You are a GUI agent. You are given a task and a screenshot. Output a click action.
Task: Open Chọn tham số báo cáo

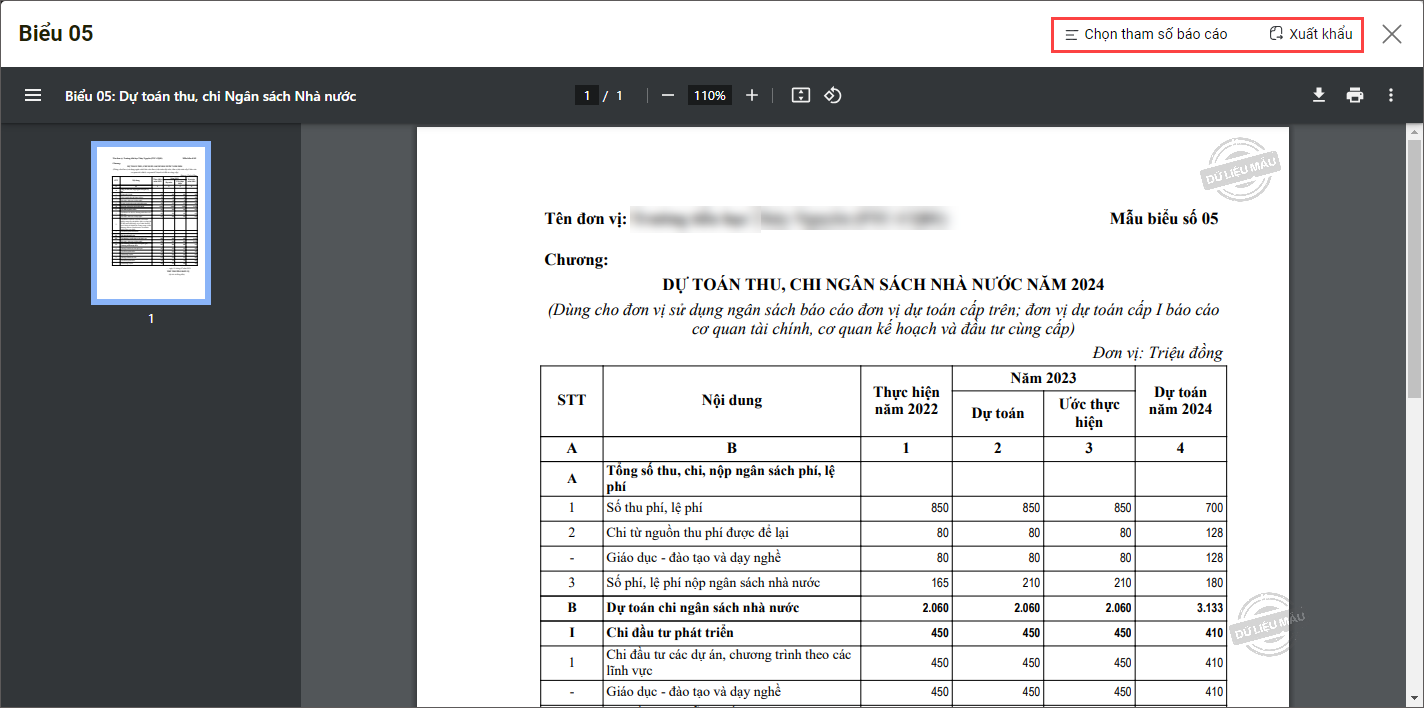click(1146, 34)
